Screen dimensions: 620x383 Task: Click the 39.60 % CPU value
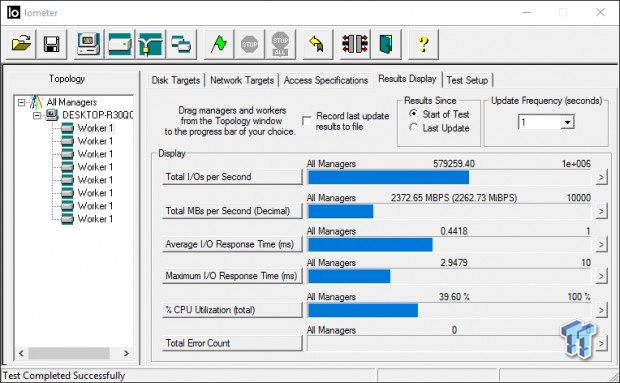coord(454,296)
